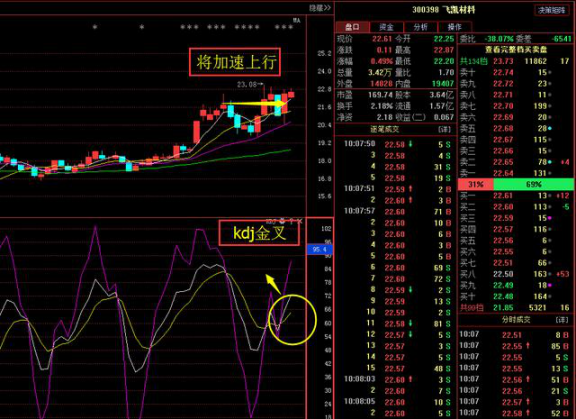
Task: Switch to the 盘口 tab
Action: 352,27
